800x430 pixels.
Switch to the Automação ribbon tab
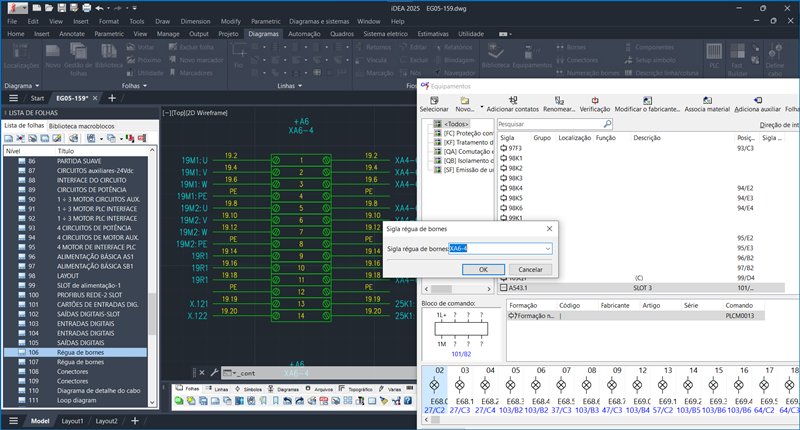pyautogui.click(x=303, y=34)
